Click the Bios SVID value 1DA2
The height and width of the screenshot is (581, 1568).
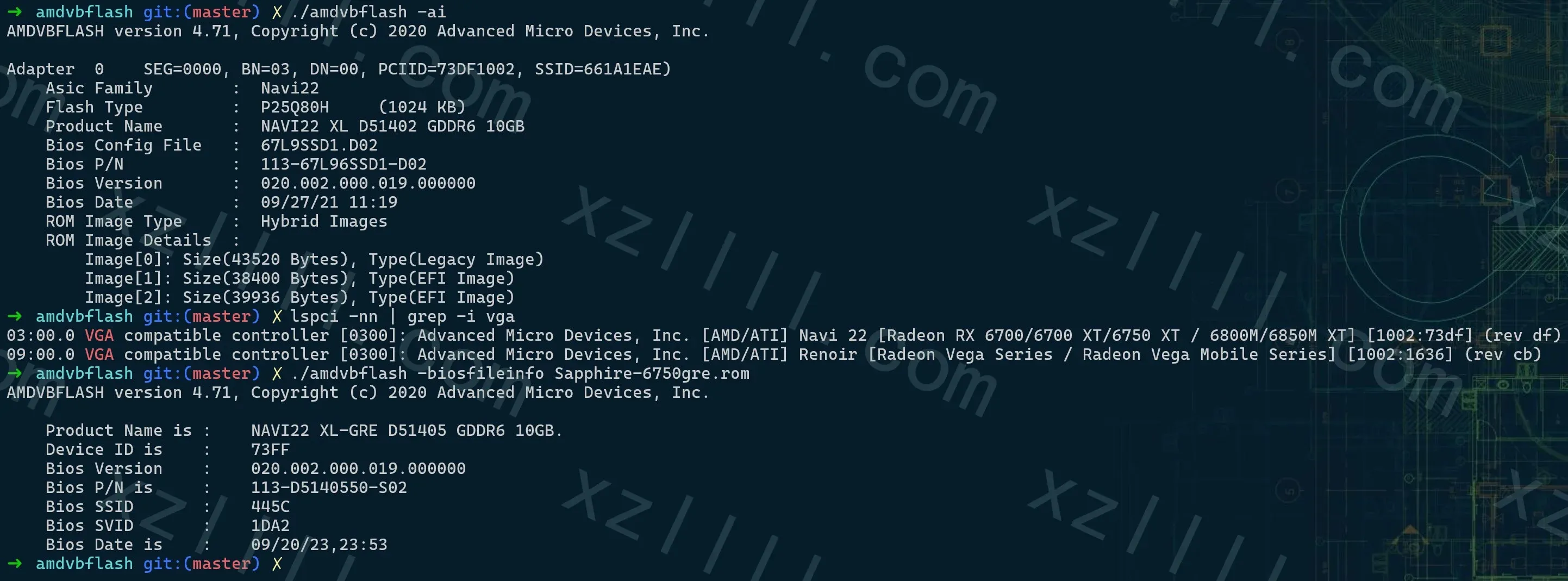270,525
